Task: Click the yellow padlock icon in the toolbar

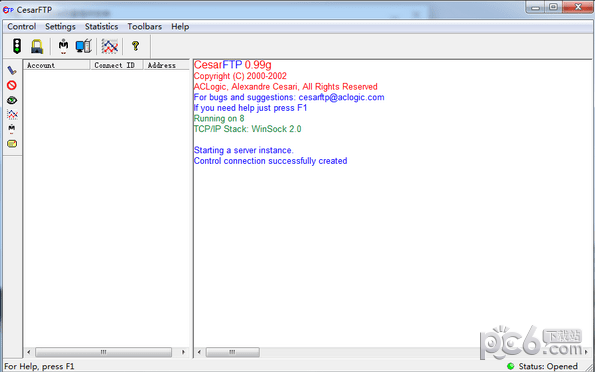Action: click(x=37, y=46)
